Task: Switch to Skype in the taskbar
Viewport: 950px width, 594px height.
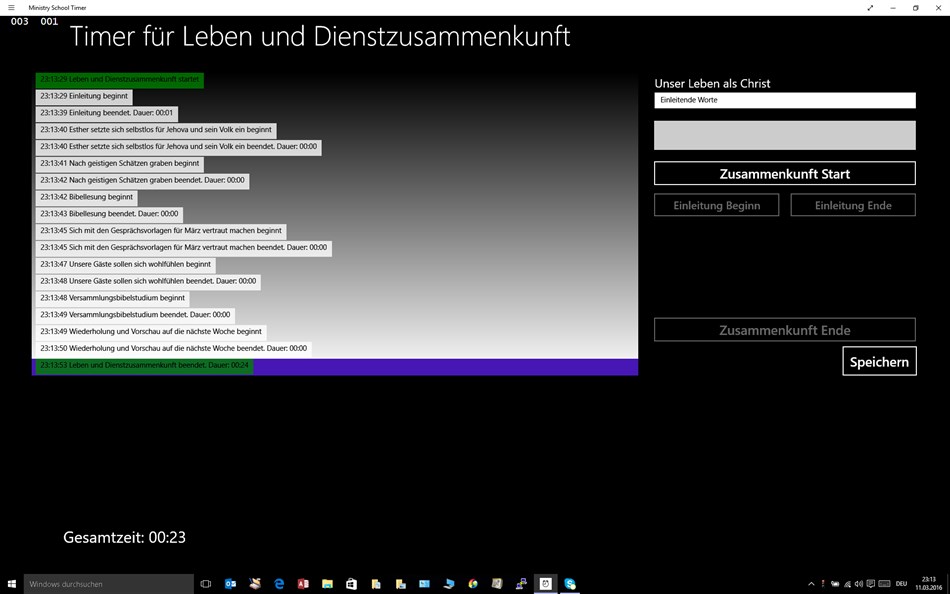Action: (x=570, y=584)
